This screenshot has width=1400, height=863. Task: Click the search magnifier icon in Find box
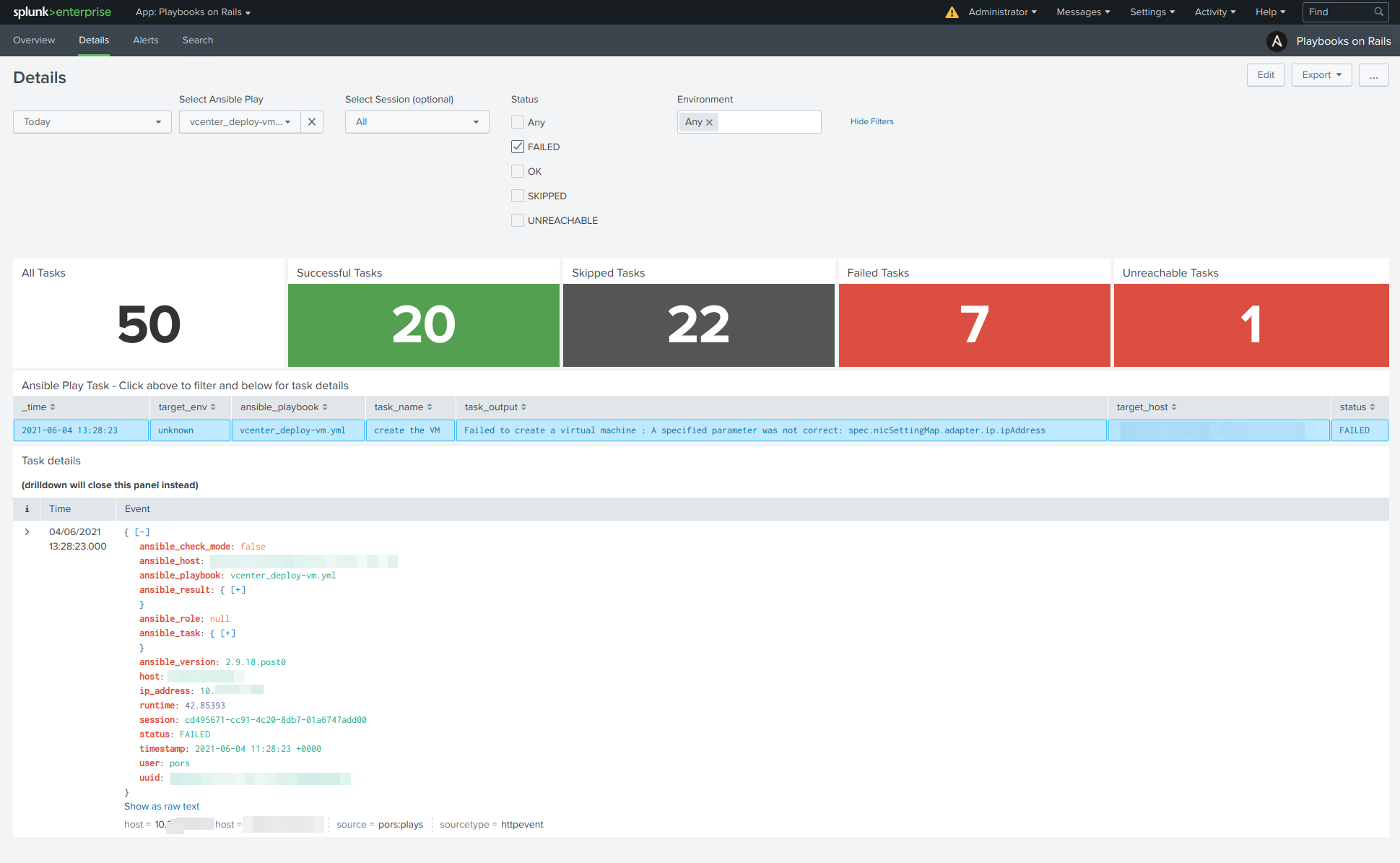pyautogui.click(x=1378, y=12)
